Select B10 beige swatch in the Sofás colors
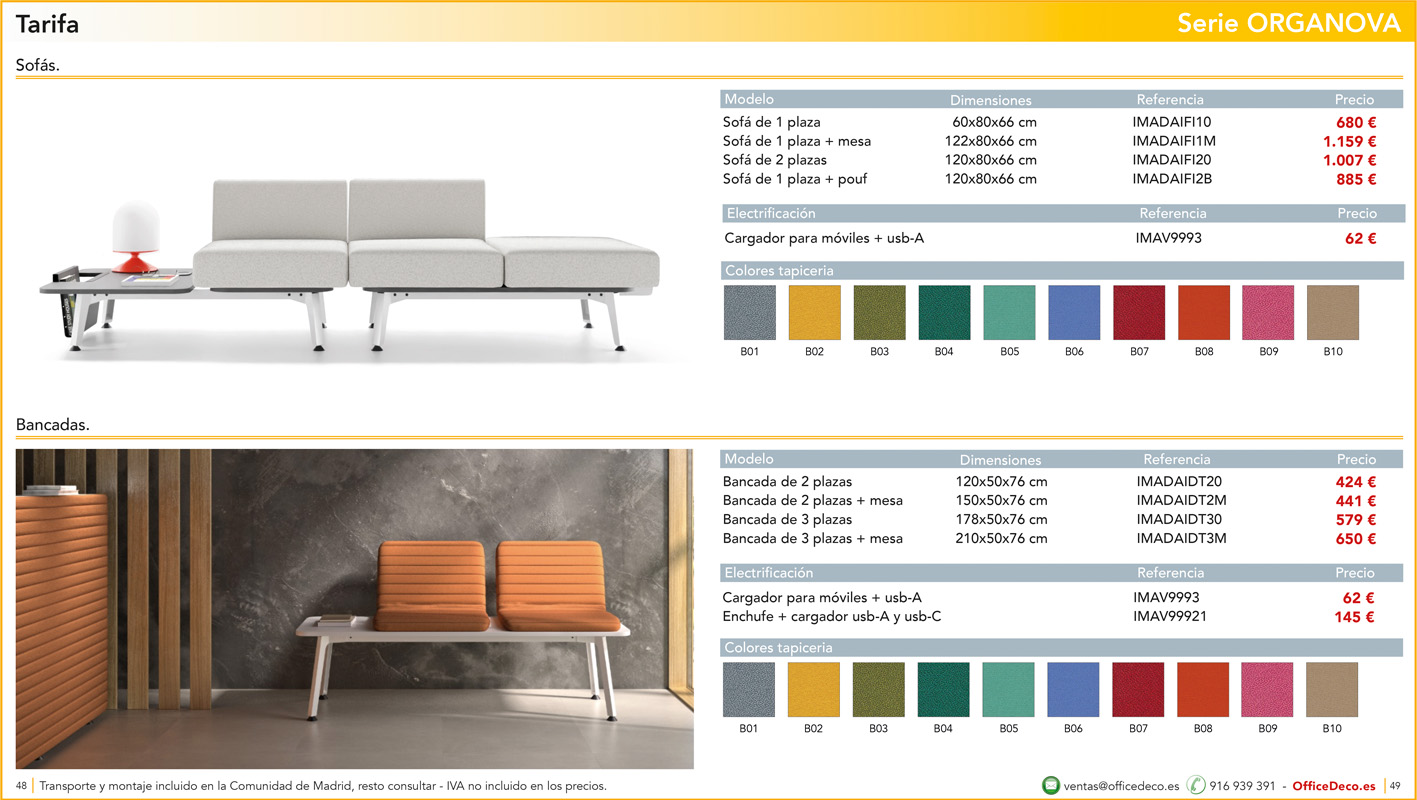 tap(1333, 313)
